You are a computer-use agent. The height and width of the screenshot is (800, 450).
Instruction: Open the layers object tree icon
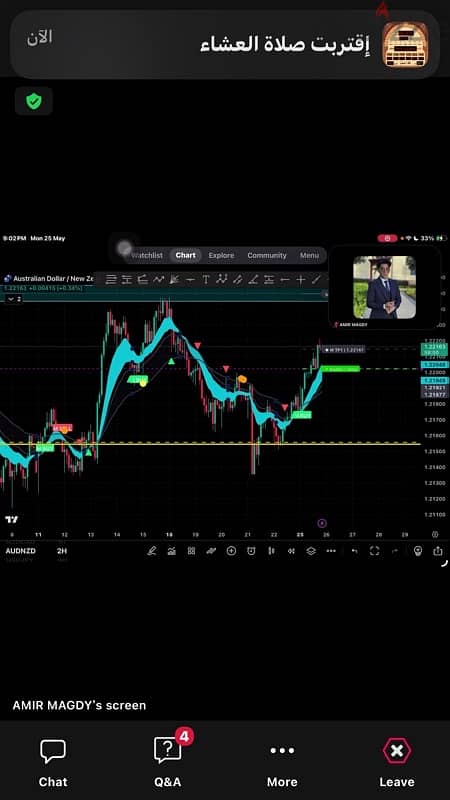(x=311, y=551)
